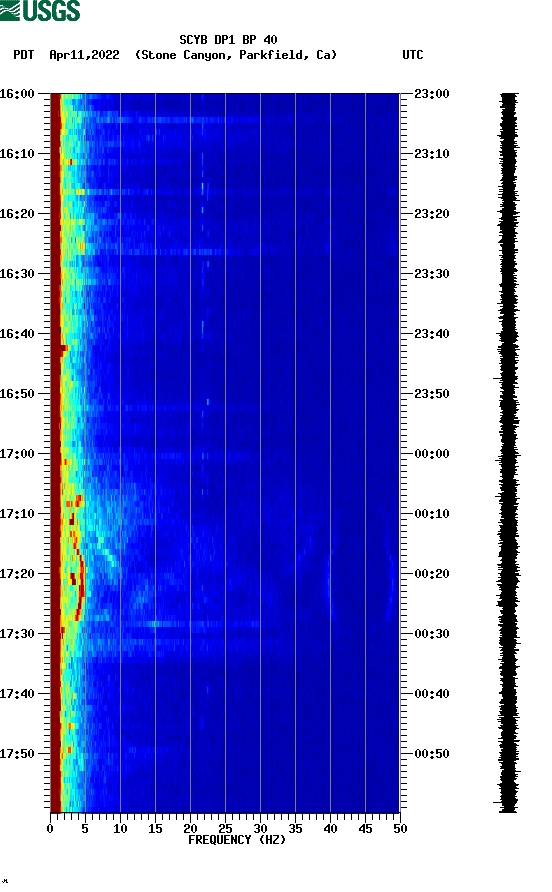
Task: Click the 15 Hz frequency tick label
Action: coord(155,829)
